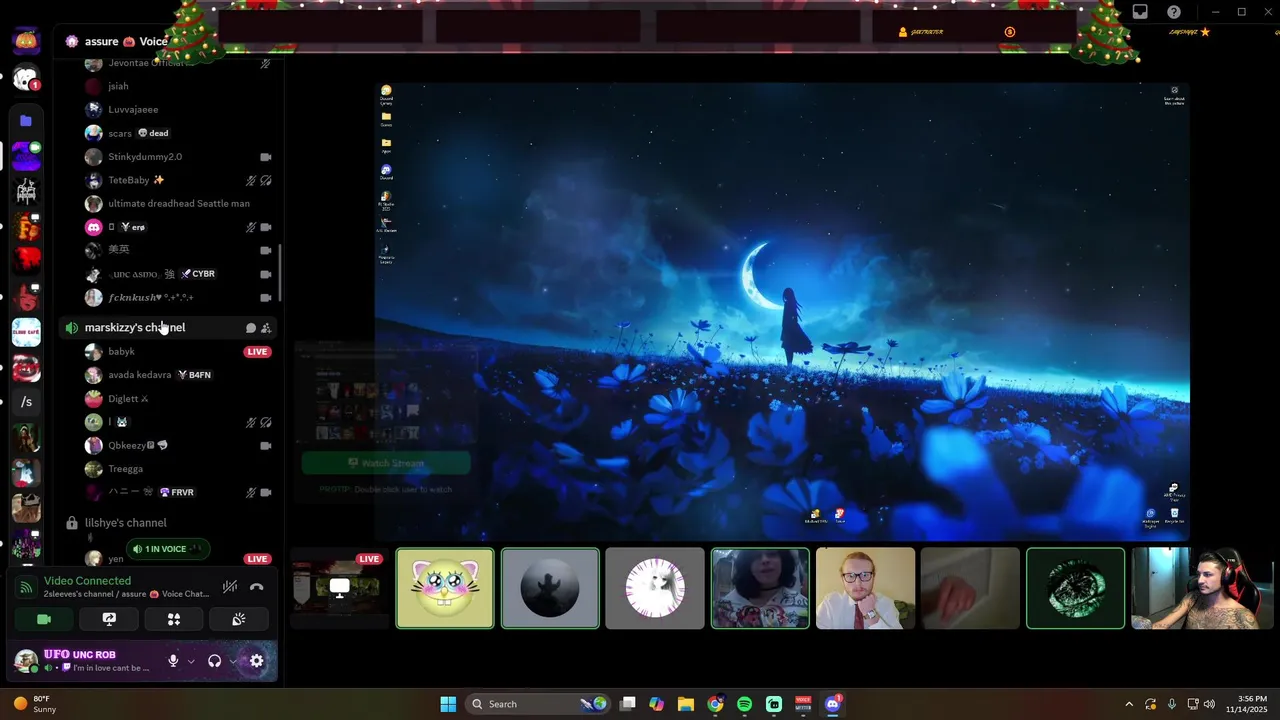Click the LIVE badge next to yen
The height and width of the screenshot is (720, 1280).
click(x=258, y=559)
